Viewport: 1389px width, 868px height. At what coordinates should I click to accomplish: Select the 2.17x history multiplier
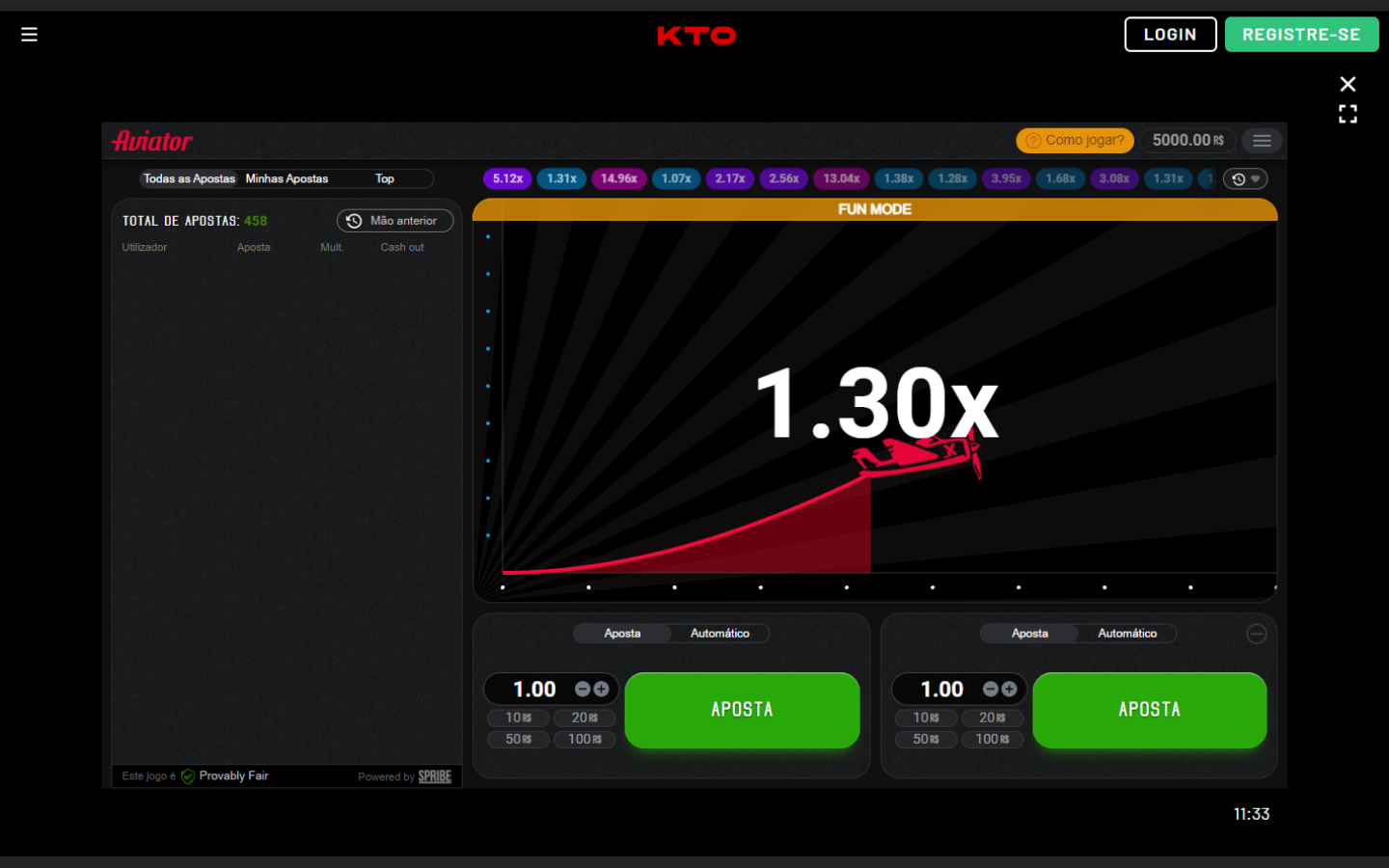click(730, 178)
